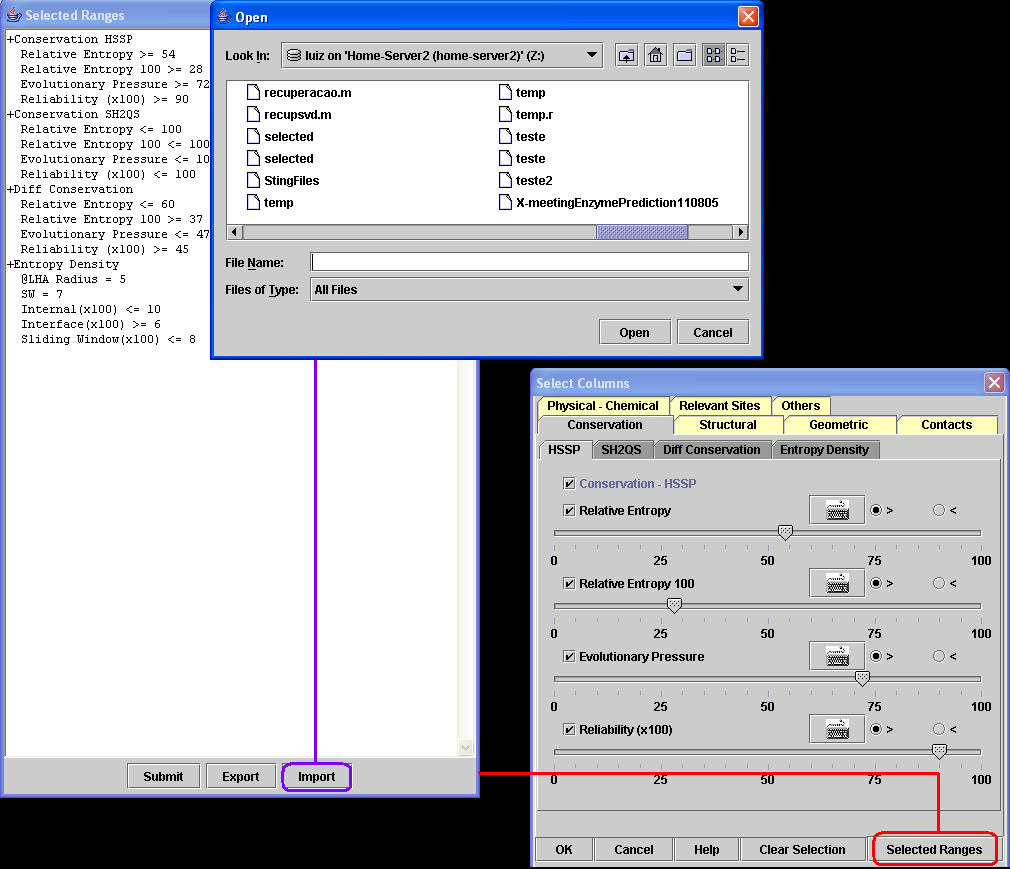
Task: Select less-than radio for Relative Entropy
Action: click(939, 510)
